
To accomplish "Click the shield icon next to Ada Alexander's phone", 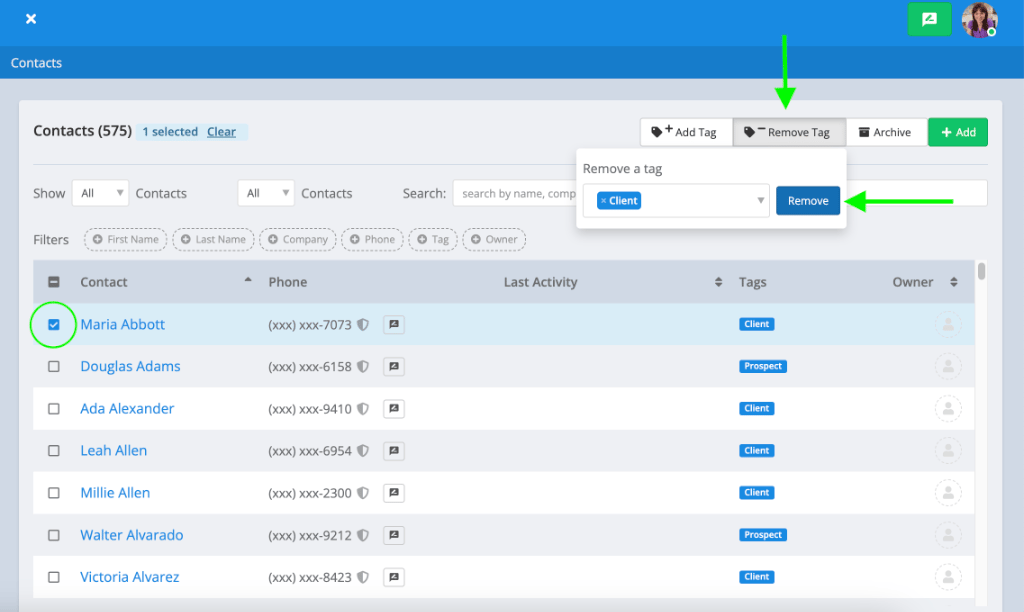I will coord(363,409).
